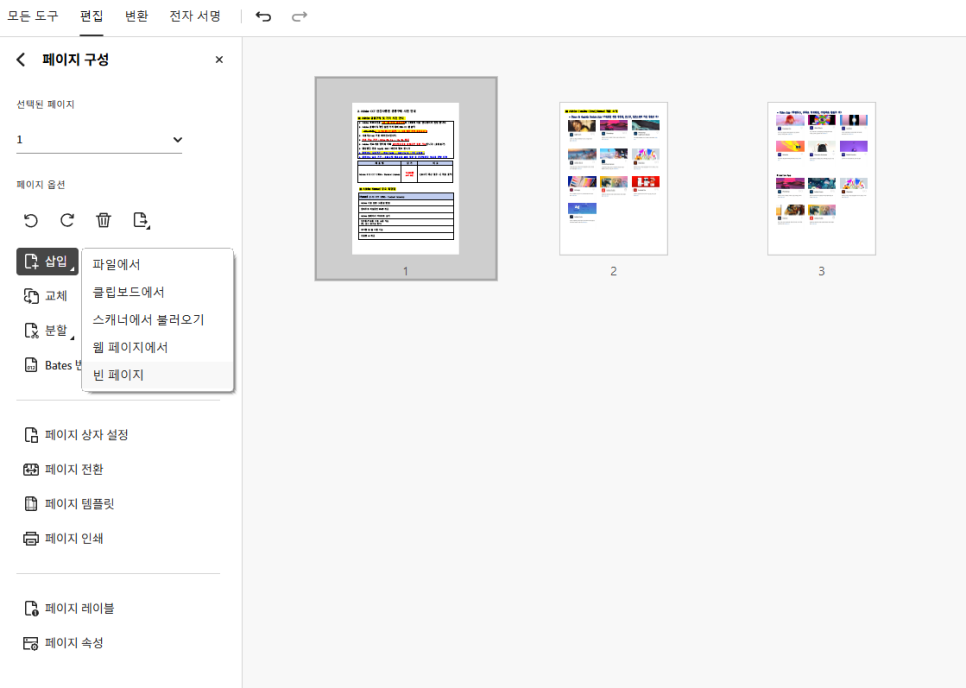Click 페이지 인쇄 print option
This screenshot has height=688, width=966.
point(63,538)
